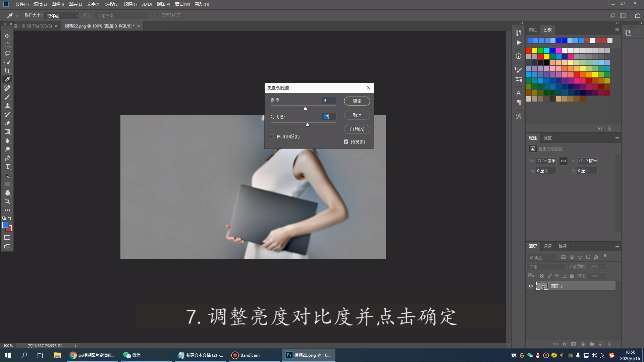The height and width of the screenshot is (362, 644).
Task: Open Photoshop from the Windows taskbar
Action: click(308, 355)
